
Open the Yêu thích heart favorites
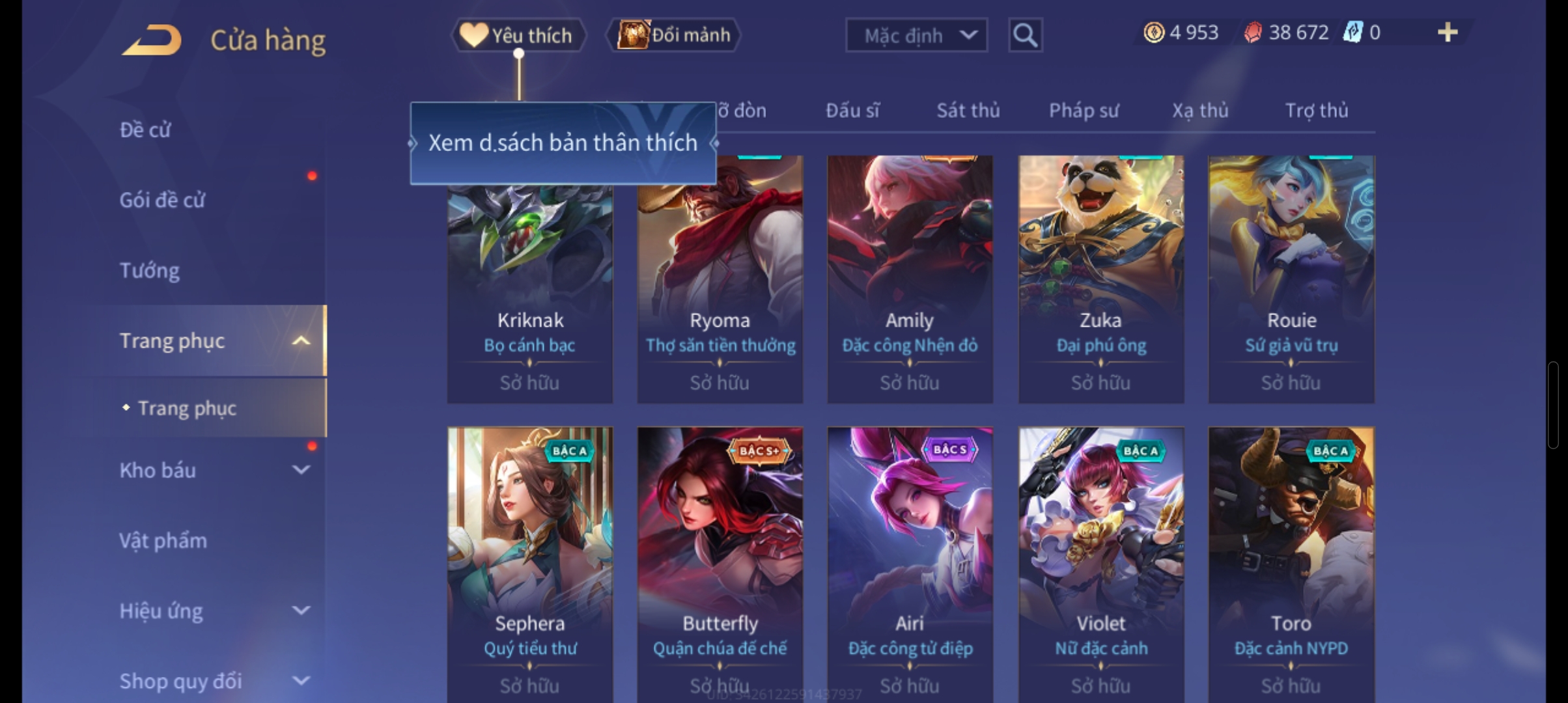(518, 34)
